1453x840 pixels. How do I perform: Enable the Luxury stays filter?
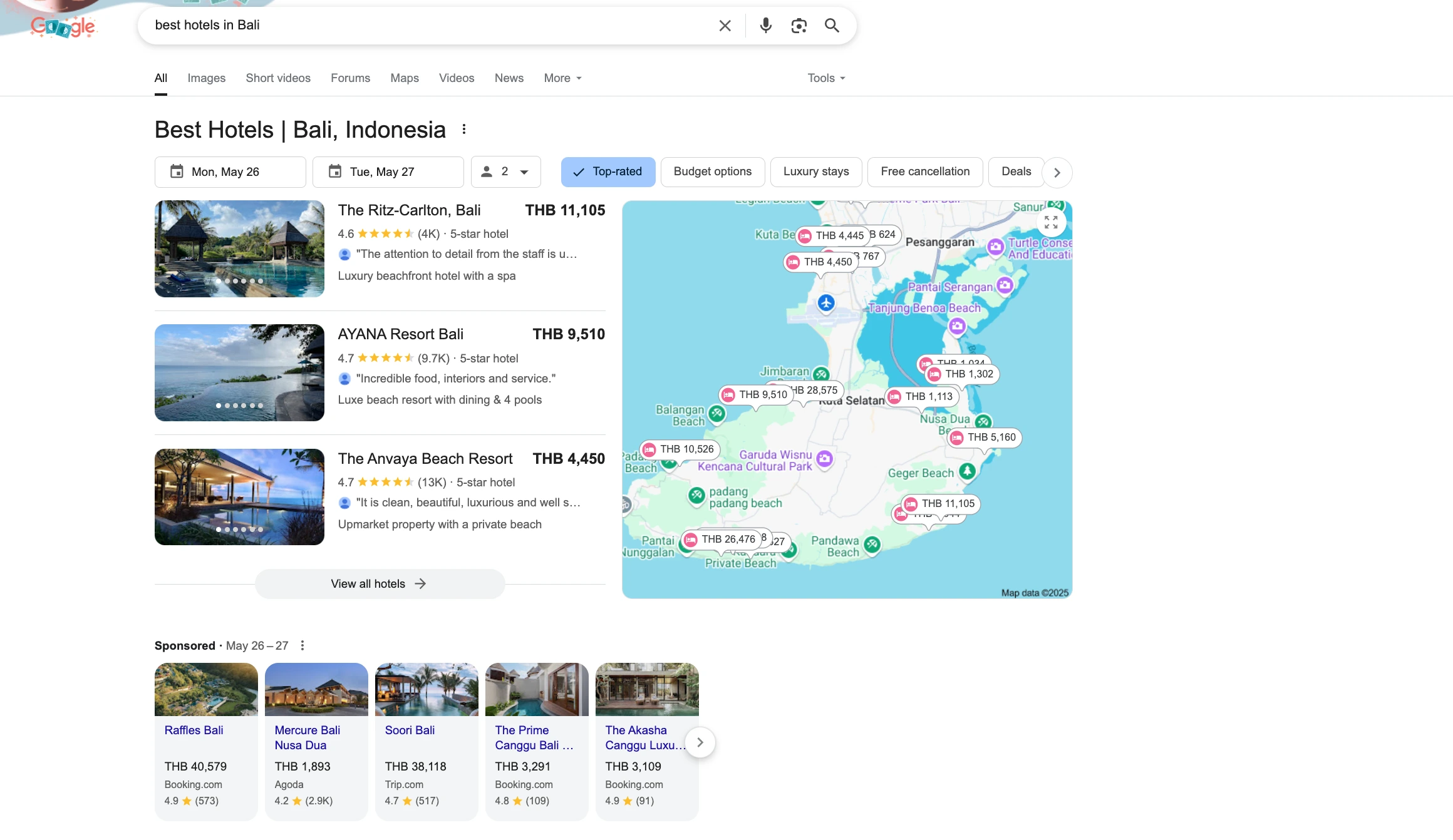click(816, 172)
